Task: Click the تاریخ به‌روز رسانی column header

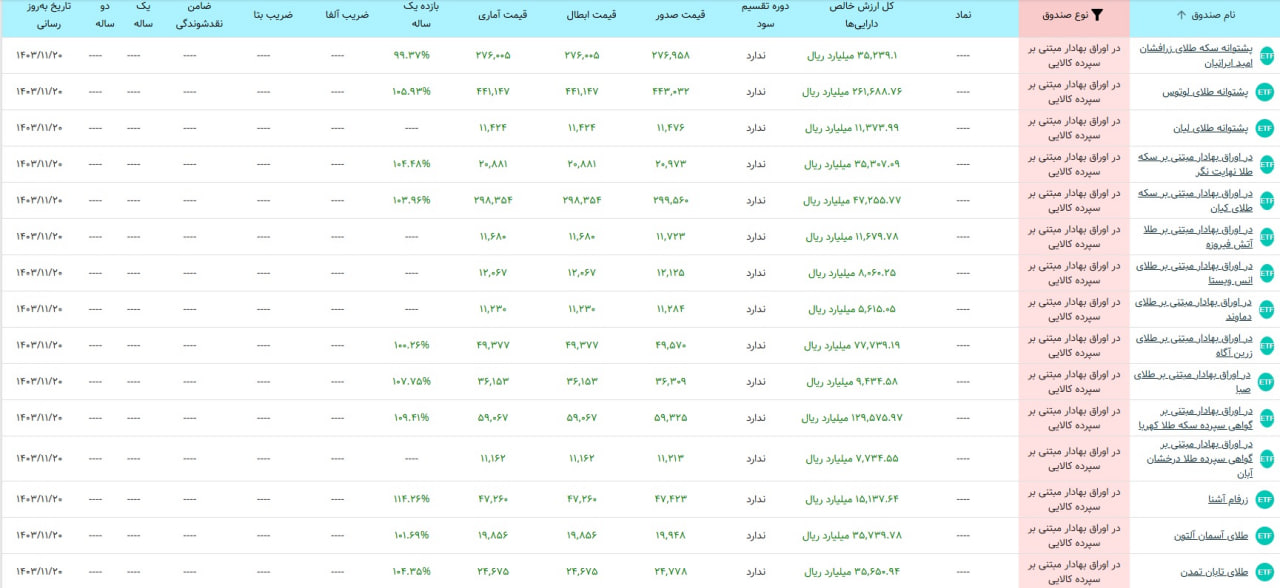Action: [x=39, y=14]
